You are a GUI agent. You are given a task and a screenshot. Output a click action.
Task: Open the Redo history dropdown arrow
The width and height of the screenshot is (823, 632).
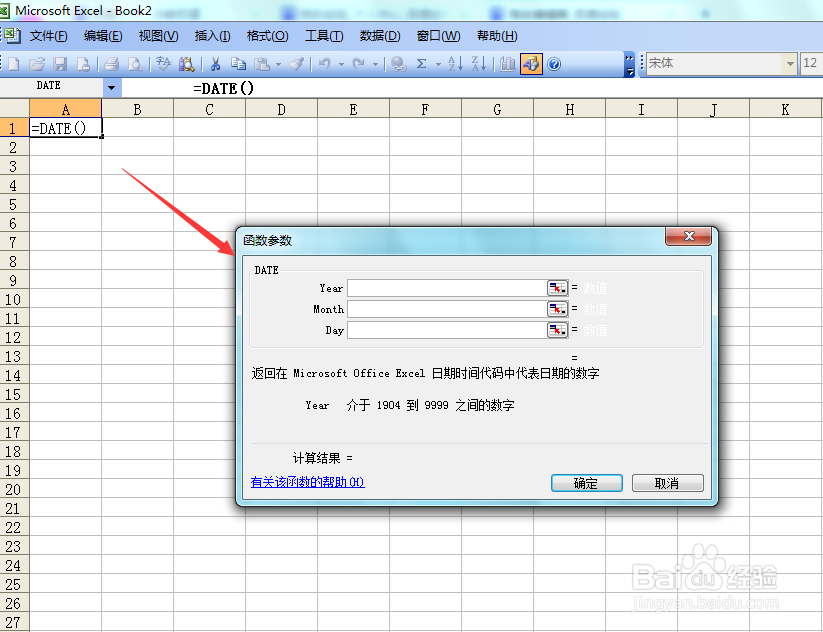tap(375, 65)
